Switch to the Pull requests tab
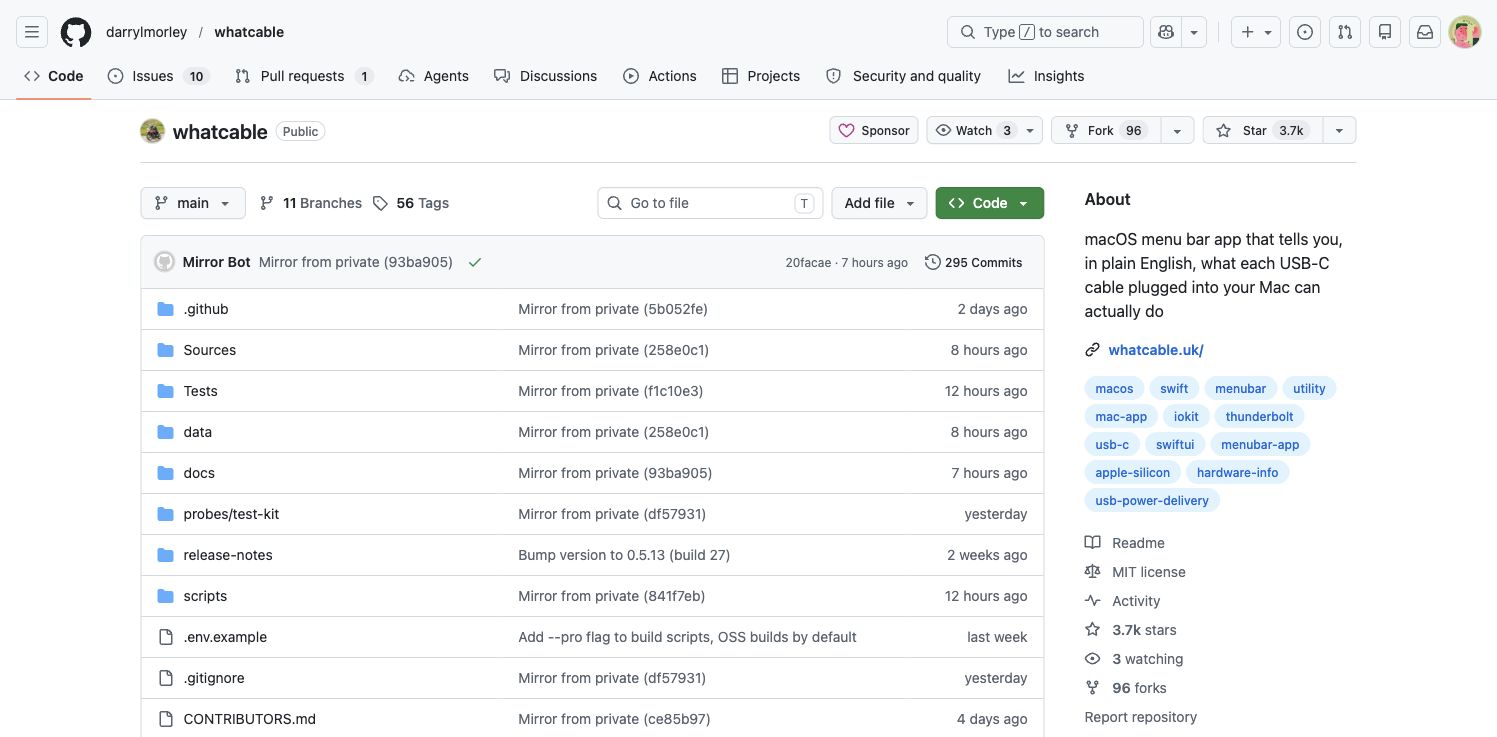This screenshot has height=737, width=1497. (303, 76)
